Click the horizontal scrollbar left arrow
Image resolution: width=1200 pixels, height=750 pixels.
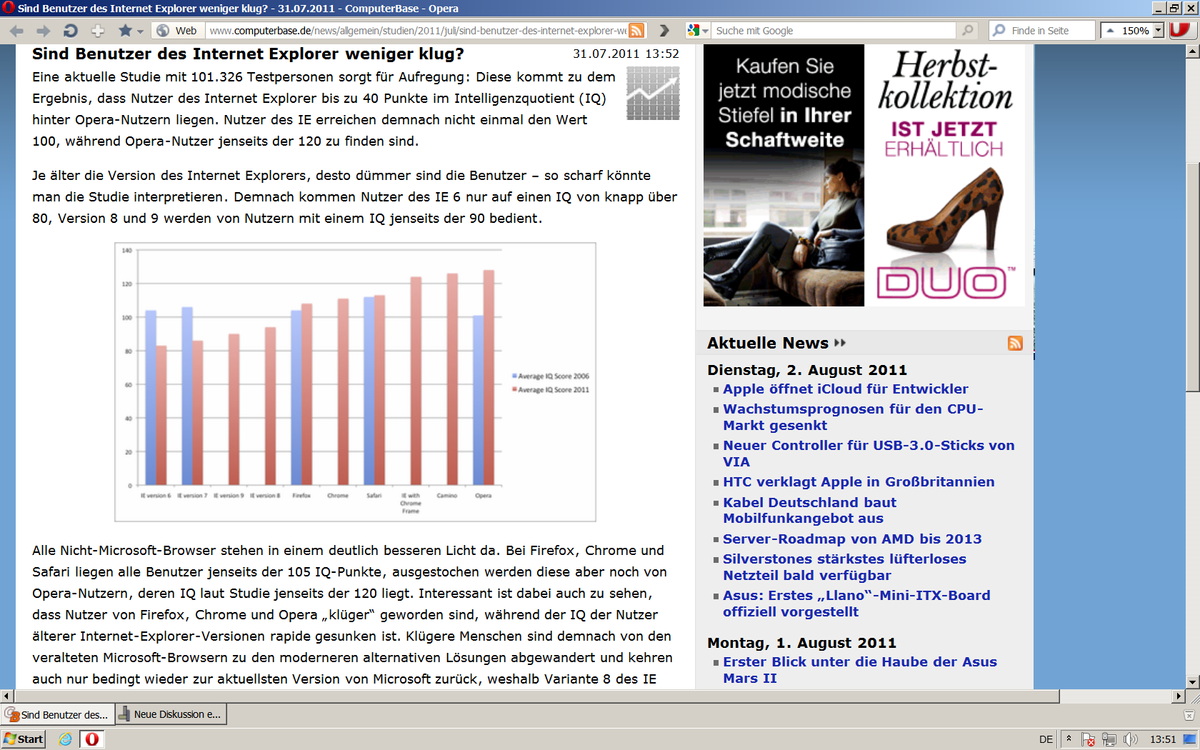click(x=8, y=695)
